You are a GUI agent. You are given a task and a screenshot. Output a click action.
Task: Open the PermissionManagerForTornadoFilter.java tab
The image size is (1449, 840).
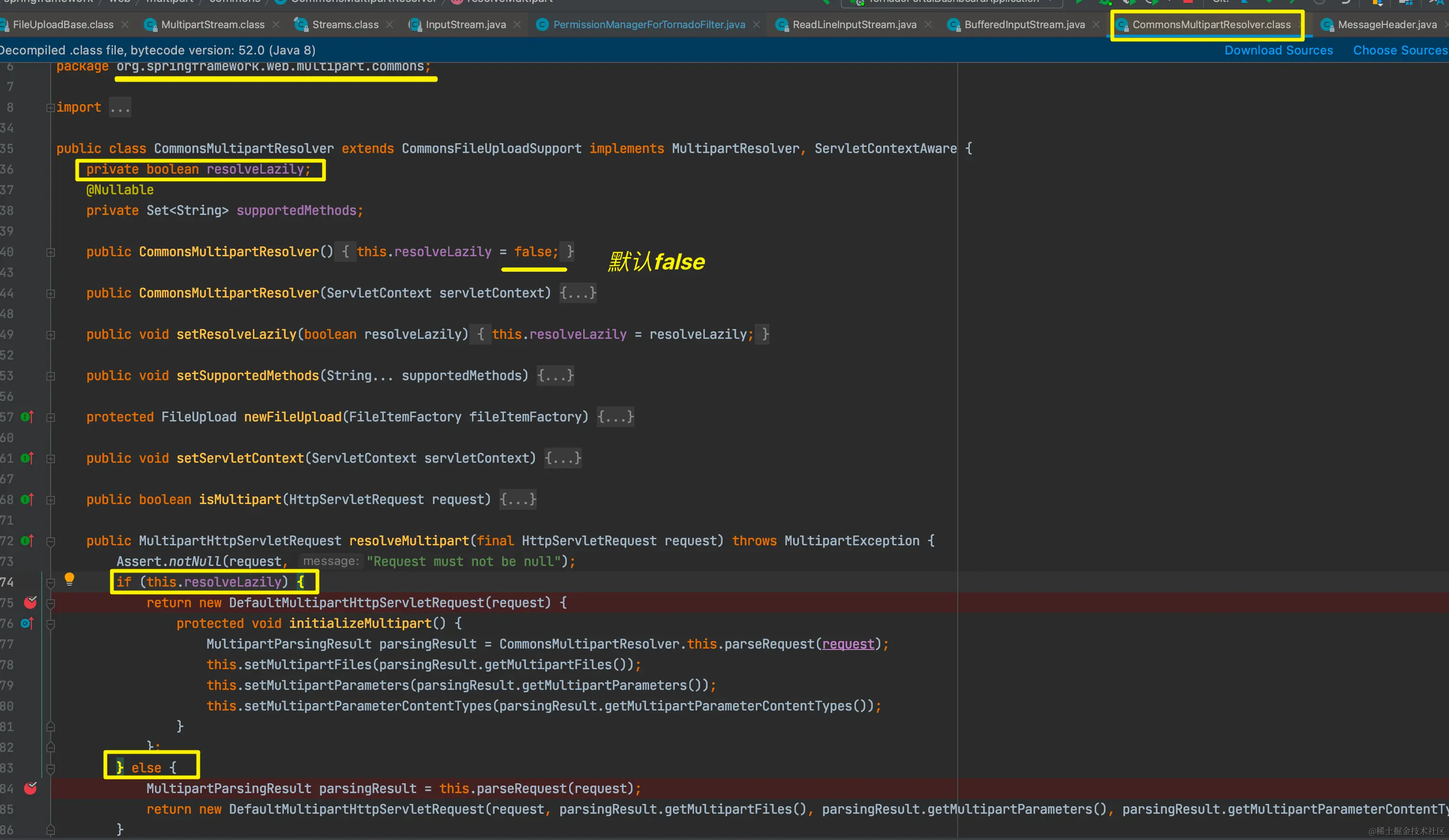pyautogui.click(x=649, y=25)
